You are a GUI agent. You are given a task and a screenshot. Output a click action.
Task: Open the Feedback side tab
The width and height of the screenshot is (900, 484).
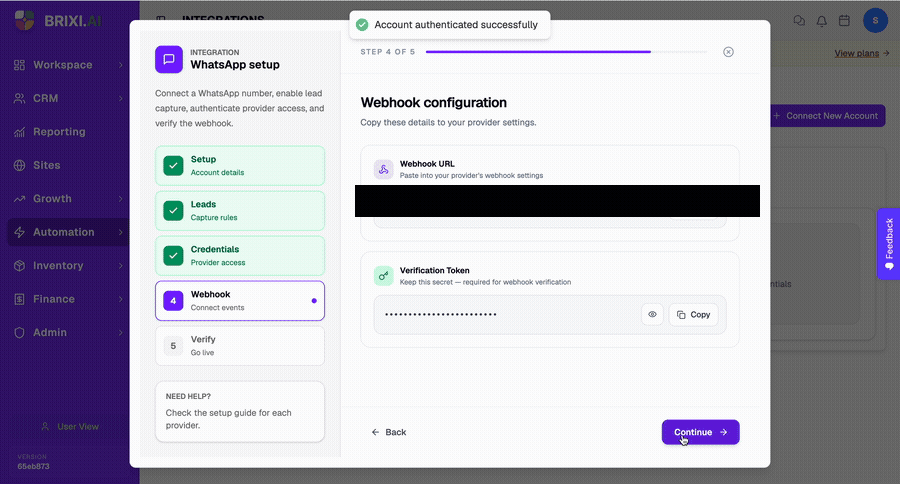pyautogui.click(x=889, y=243)
